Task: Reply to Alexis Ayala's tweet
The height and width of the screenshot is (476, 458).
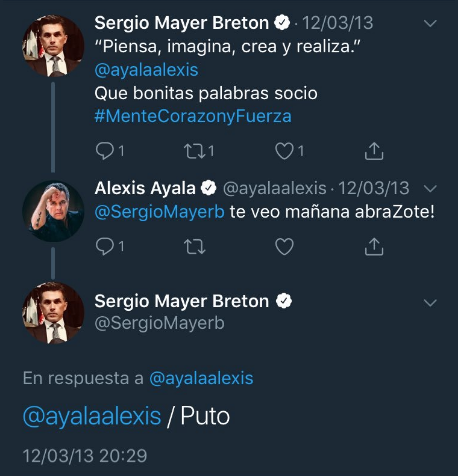Action: 105,246
